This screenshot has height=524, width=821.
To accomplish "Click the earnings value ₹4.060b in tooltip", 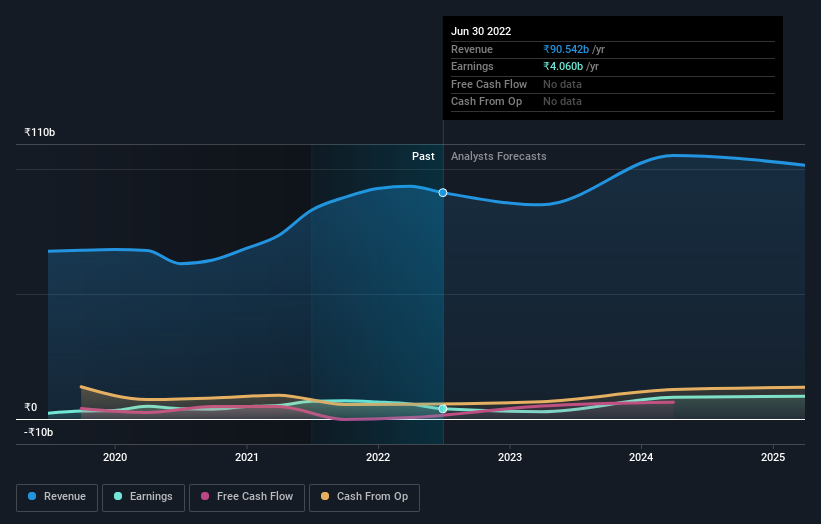I will [x=563, y=66].
